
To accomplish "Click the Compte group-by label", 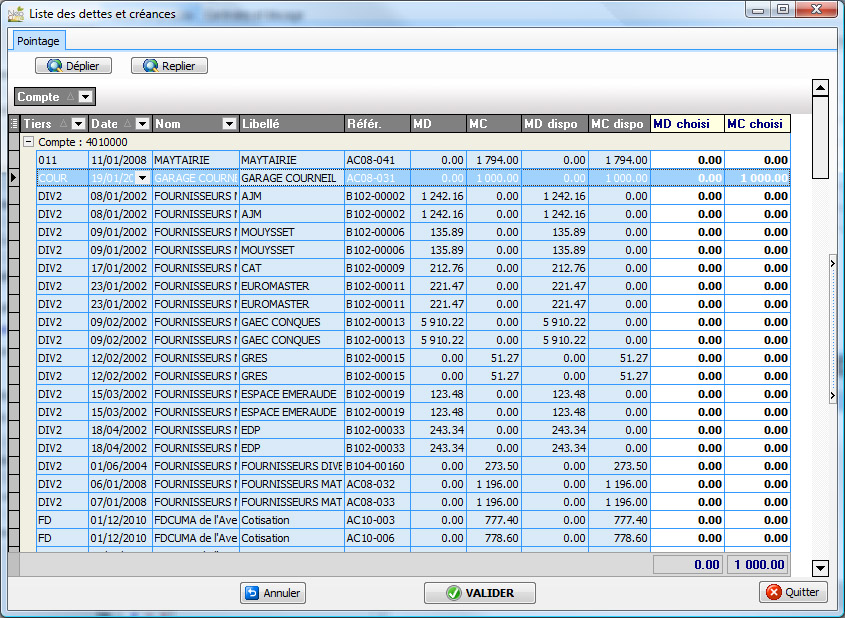I will (x=38, y=97).
